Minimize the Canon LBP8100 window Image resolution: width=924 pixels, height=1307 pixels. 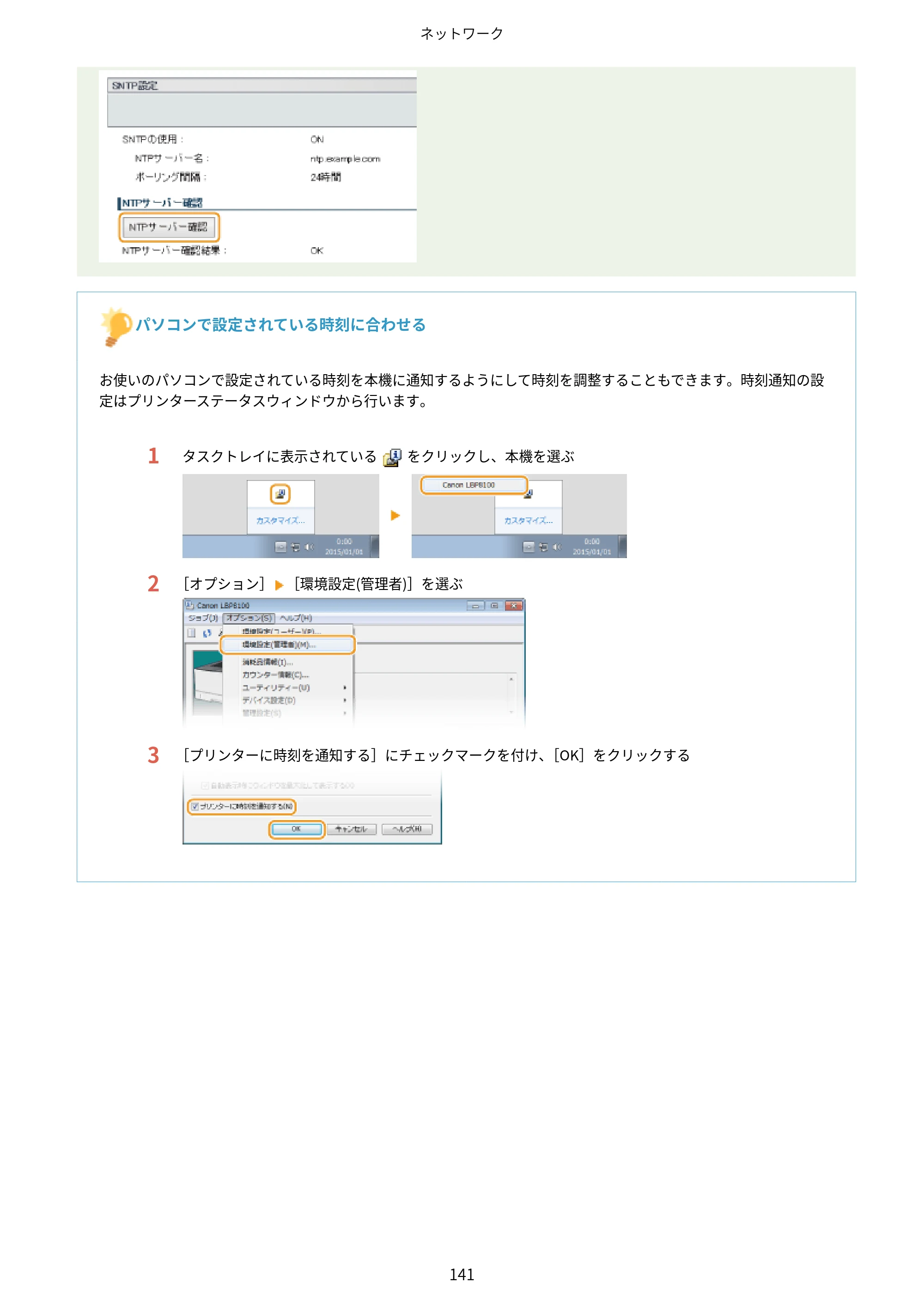[x=475, y=606]
